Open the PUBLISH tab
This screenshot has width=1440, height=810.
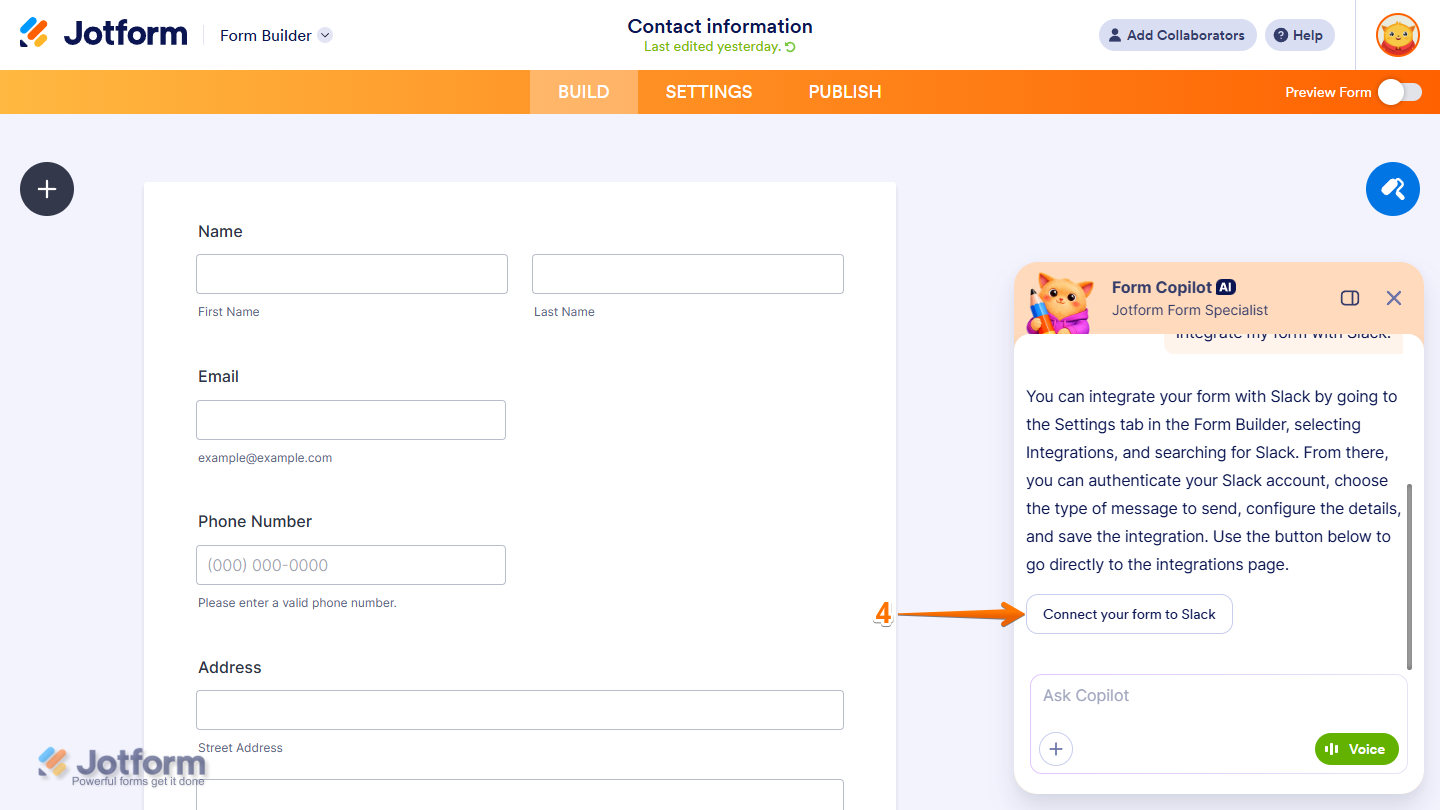844,91
